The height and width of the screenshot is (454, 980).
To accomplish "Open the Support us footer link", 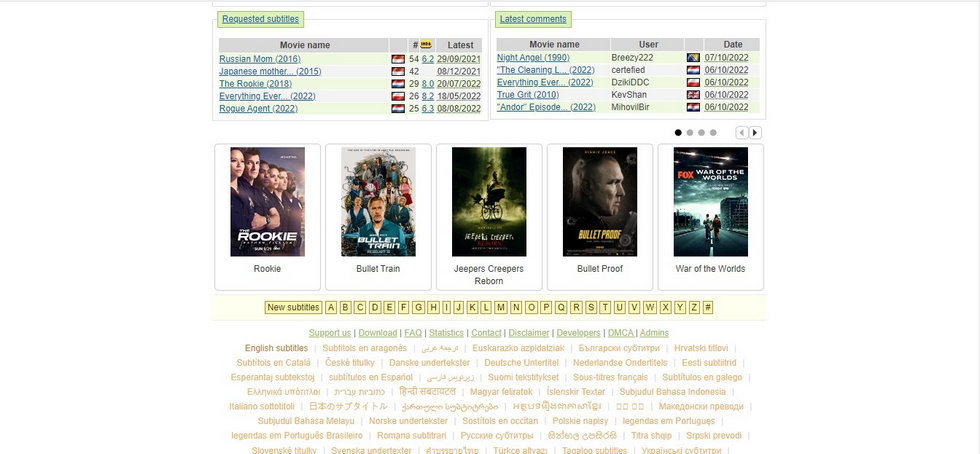I will coord(330,333).
